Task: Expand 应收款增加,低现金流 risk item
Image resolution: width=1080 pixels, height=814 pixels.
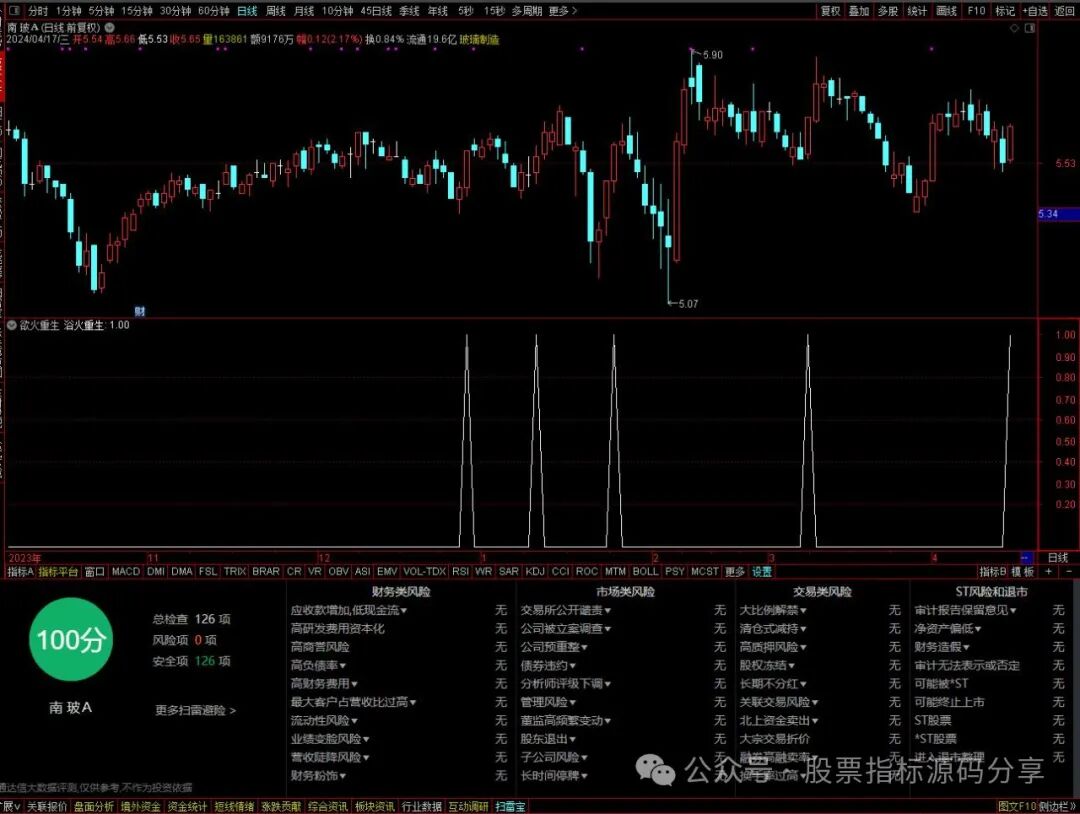Action: tap(349, 610)
